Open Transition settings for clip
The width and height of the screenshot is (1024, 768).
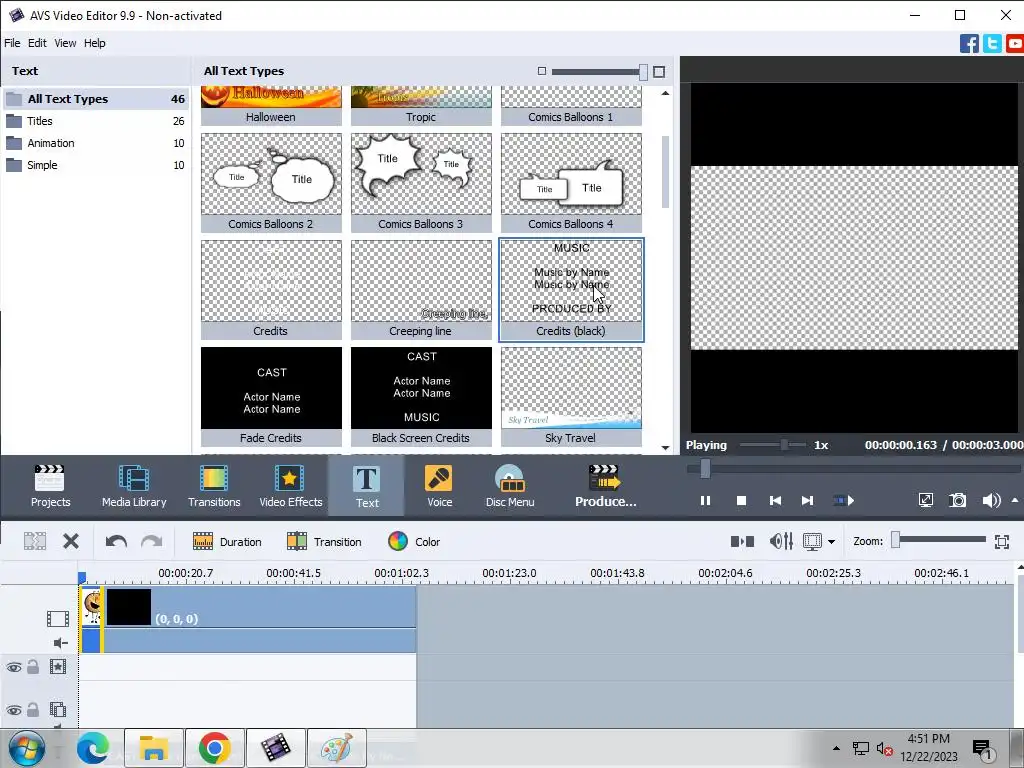click(324, 541)
